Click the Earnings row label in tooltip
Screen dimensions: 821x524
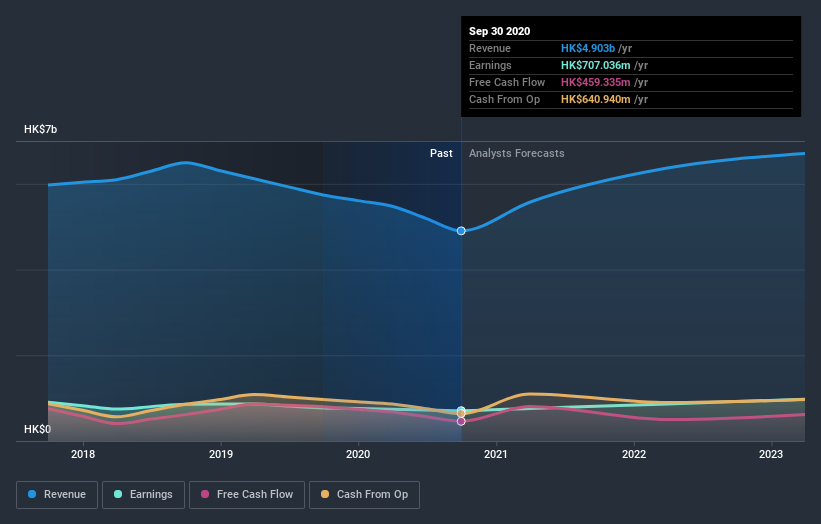(490, 65)
